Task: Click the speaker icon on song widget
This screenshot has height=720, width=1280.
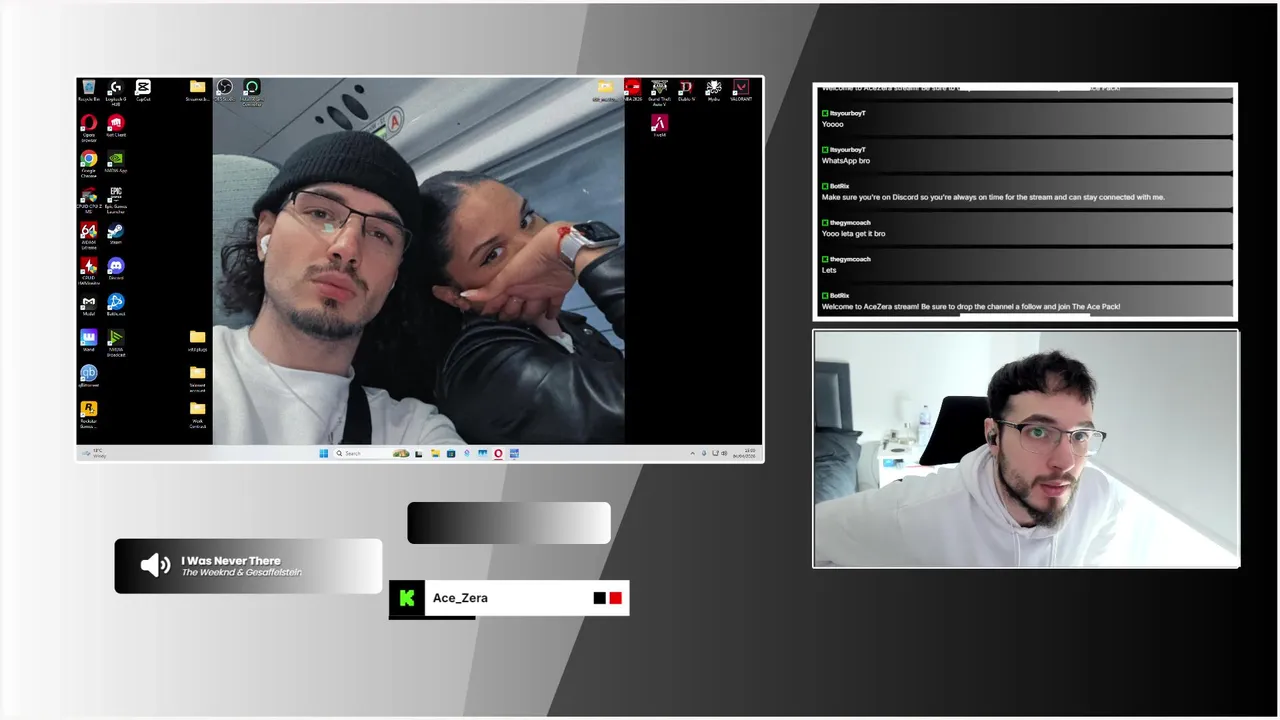Action: [x=155, y=566]
